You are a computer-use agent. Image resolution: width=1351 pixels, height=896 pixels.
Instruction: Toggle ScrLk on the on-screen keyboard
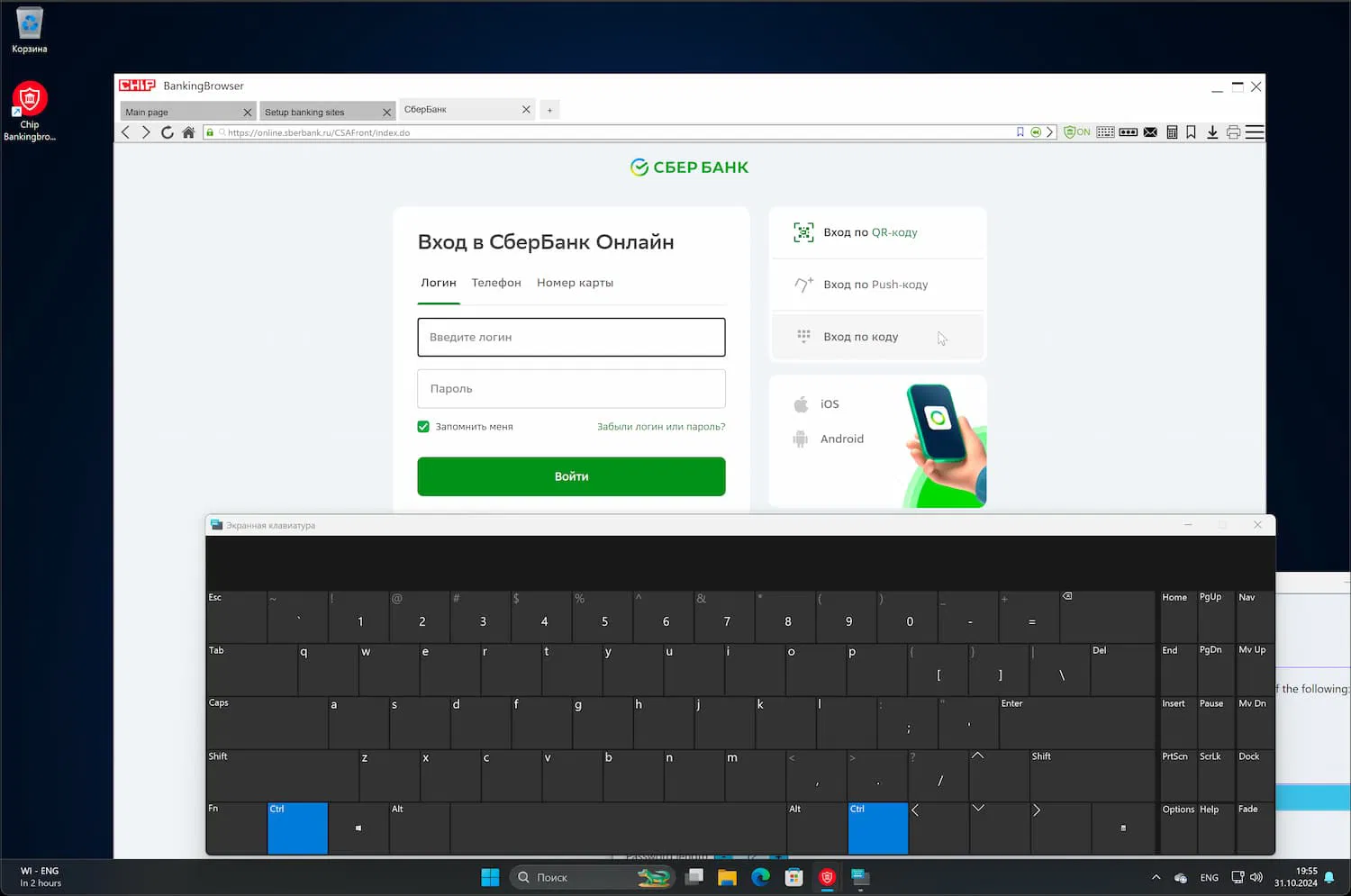tap(1215, 775)
